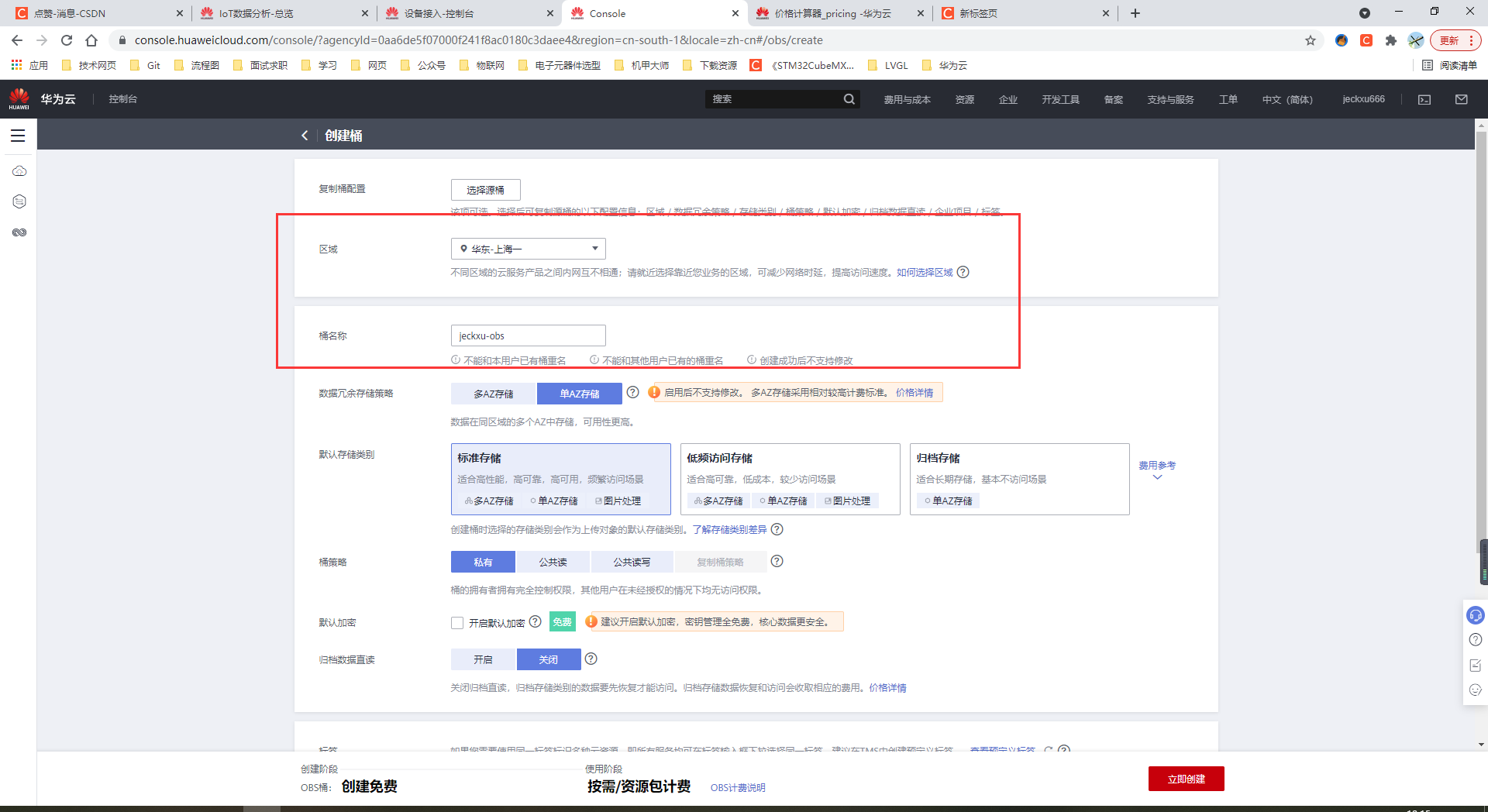Expand the 费用参考 pricing reference
The image size is (1488, 812).
(x=1157, y=470)
